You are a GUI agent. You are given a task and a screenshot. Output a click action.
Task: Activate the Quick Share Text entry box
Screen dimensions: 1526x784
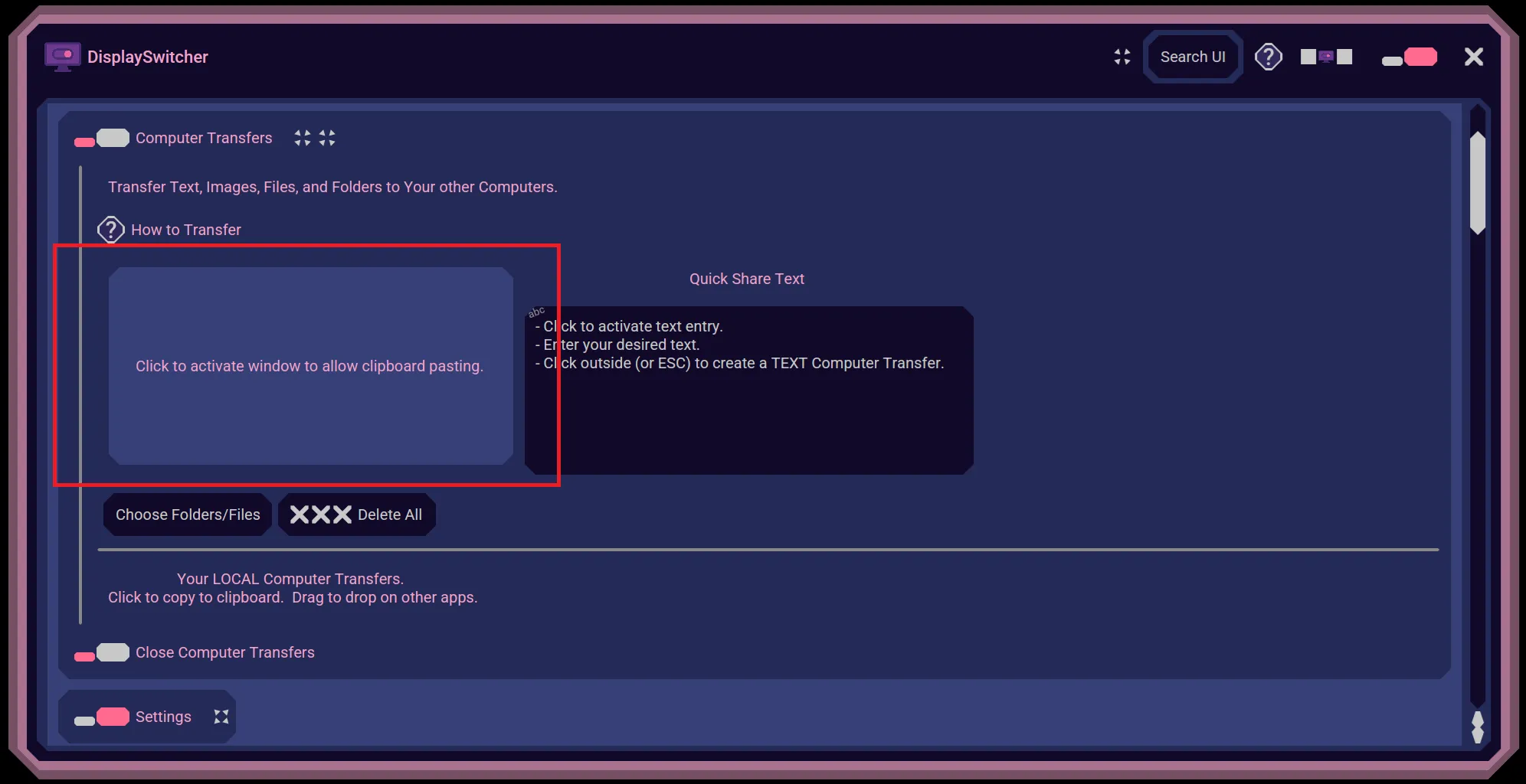[749, 390]
